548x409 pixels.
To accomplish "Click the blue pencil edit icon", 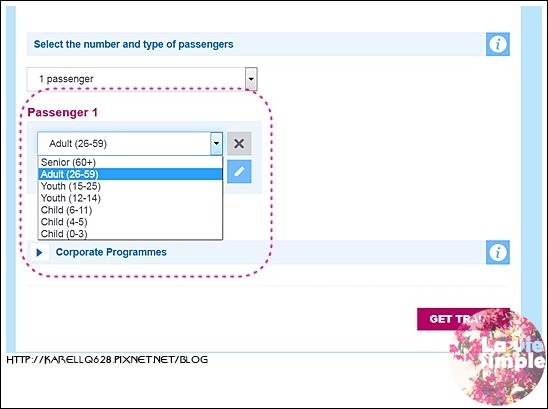I will coord(239,172).
